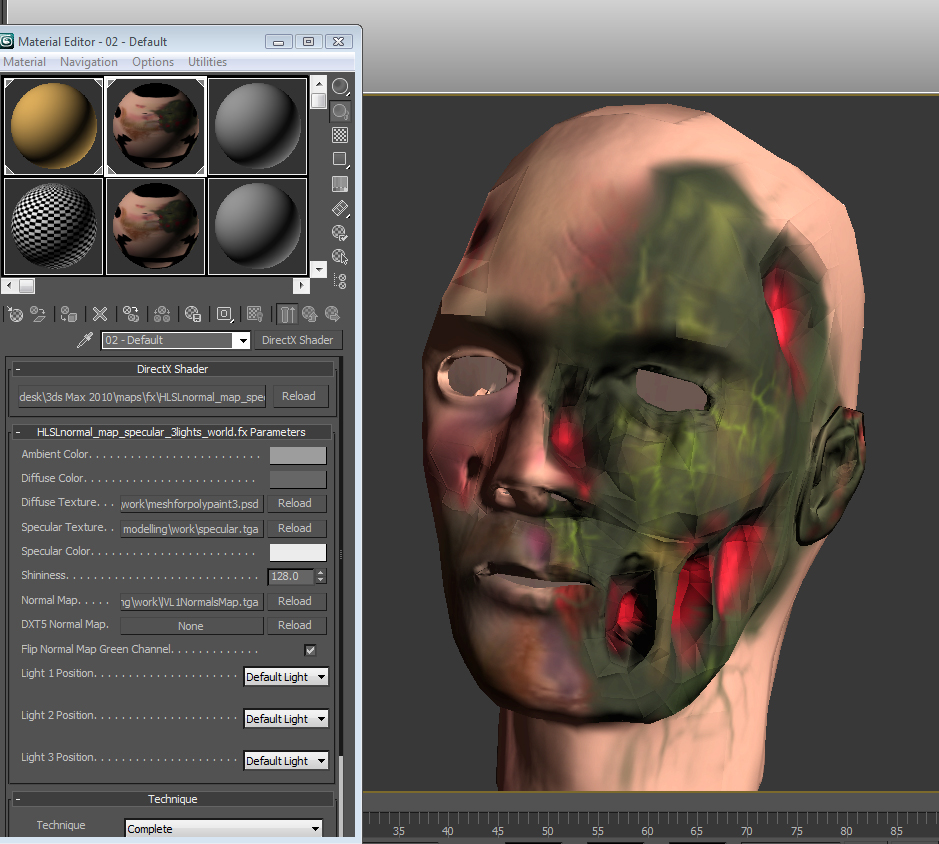Open Light 3 Position dropdown

(x=286, y=761)
